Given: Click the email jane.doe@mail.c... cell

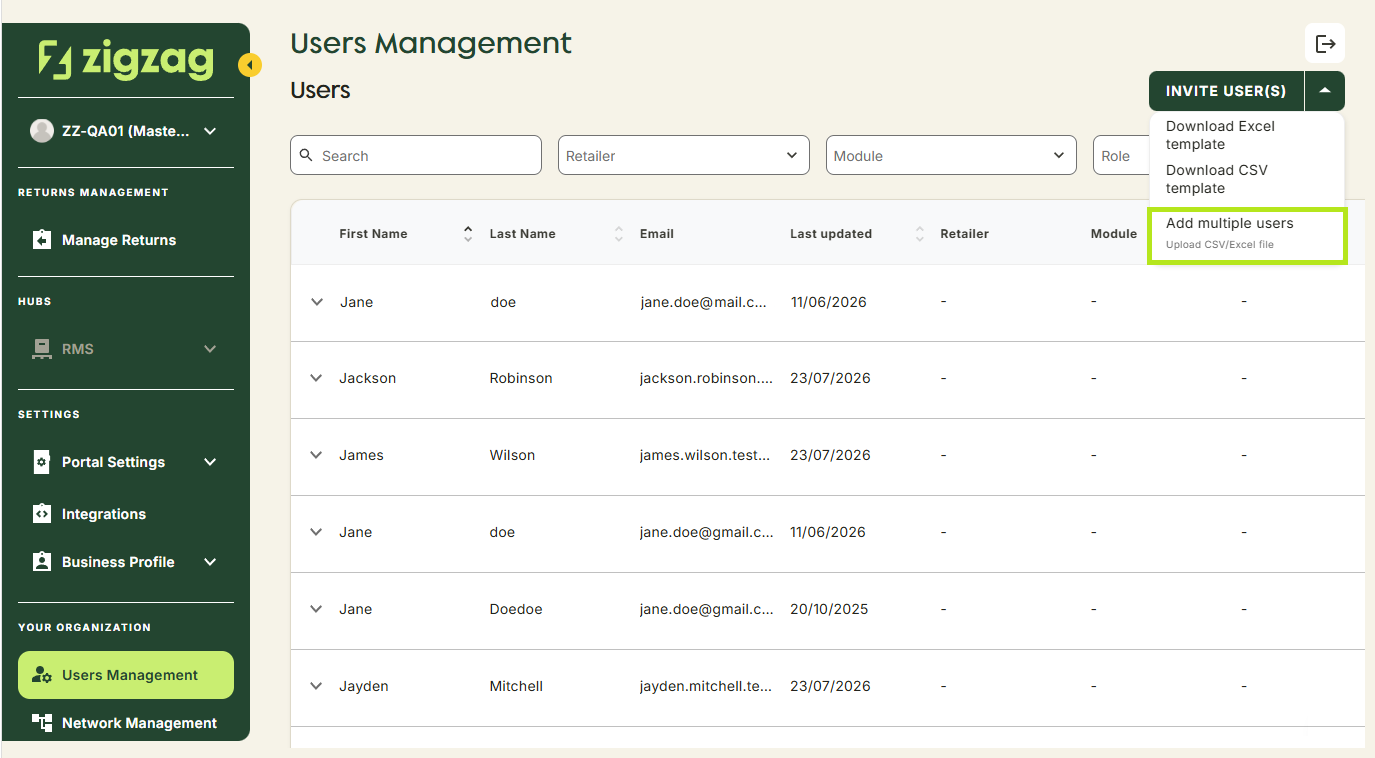Looking at the screenshot, I should (704, 302).
